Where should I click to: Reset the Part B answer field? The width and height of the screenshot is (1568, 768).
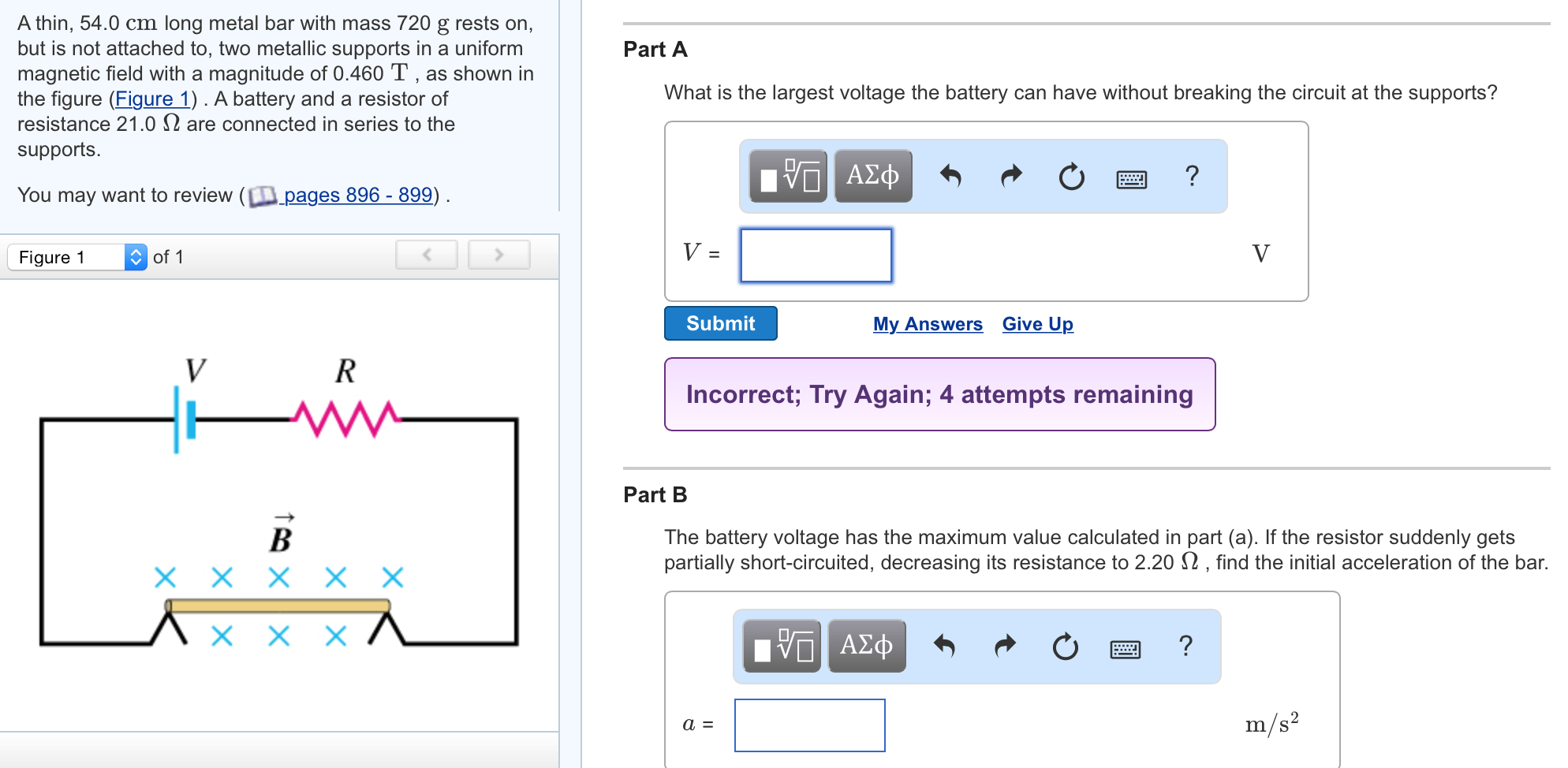click(x=1065, y=647)
